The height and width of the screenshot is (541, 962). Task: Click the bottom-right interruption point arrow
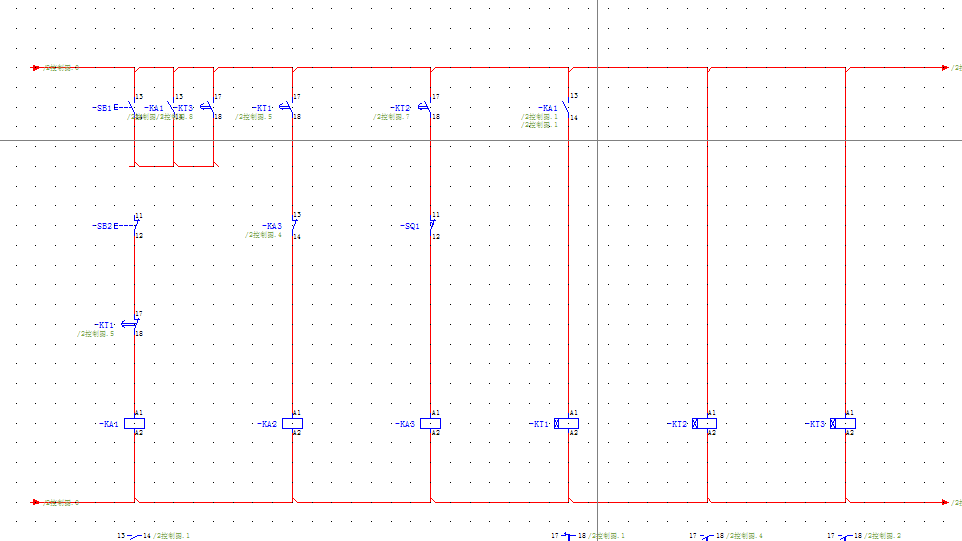pos(945,502)
